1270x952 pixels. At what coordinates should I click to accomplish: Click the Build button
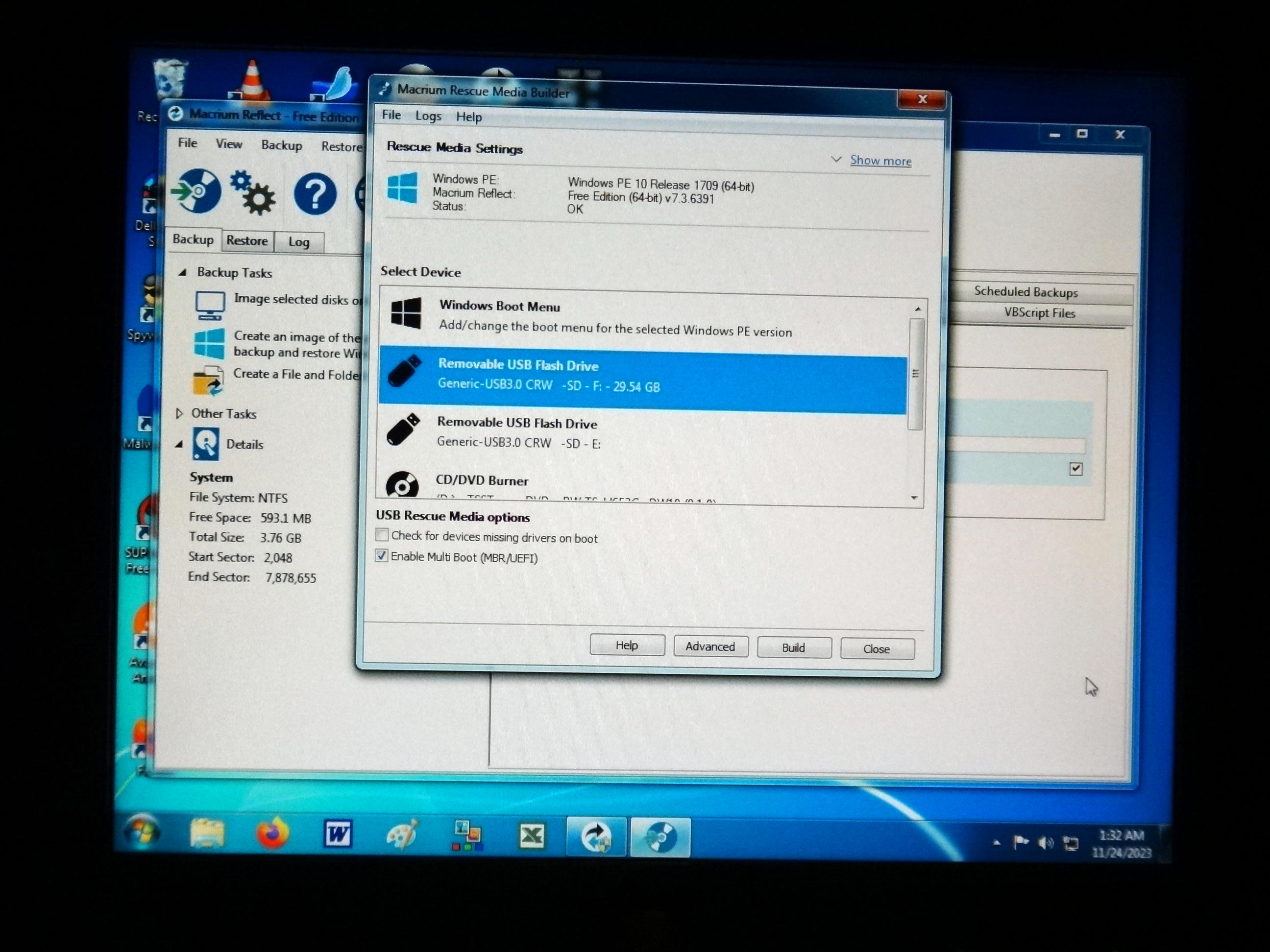[x=793, y=648]
